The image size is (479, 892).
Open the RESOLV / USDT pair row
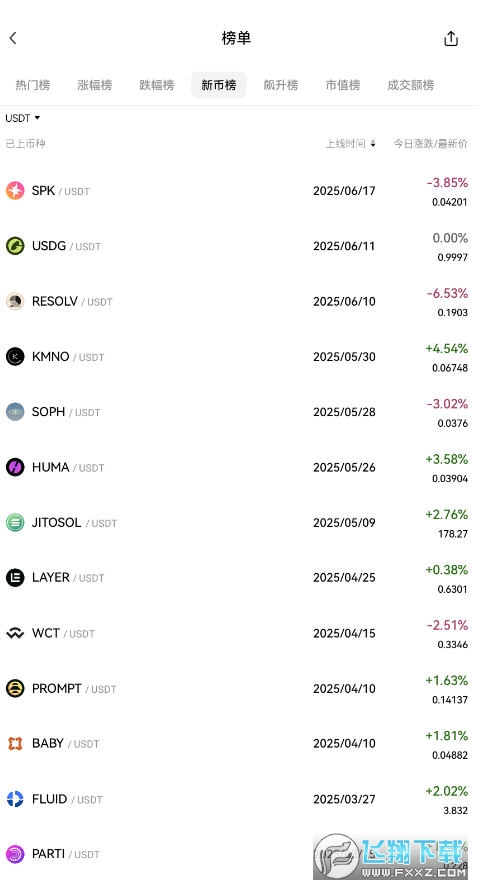[x=240, y=301]
